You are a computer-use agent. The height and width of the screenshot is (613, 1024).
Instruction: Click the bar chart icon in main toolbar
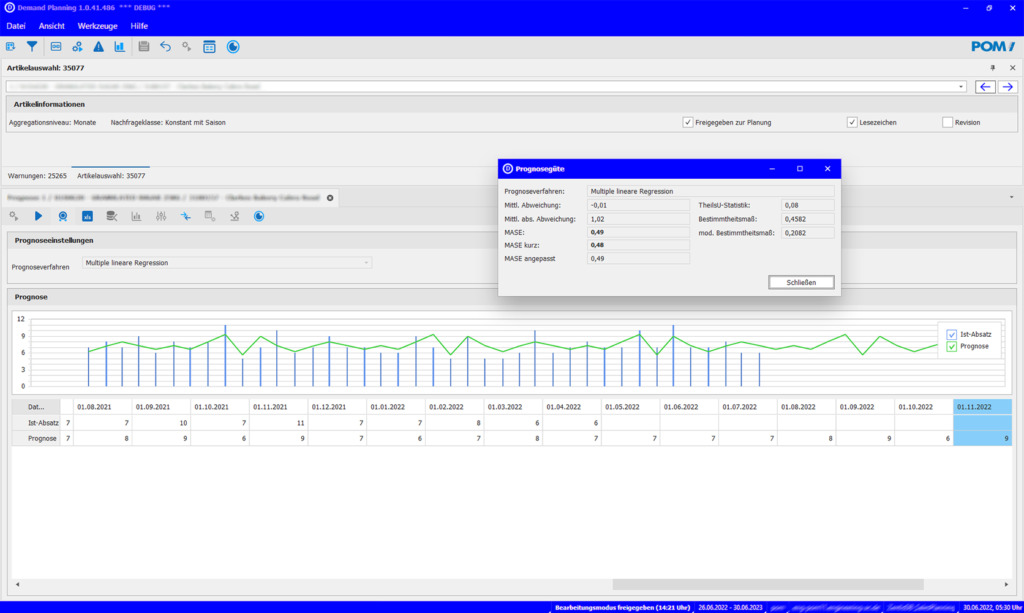pos(120,46)
